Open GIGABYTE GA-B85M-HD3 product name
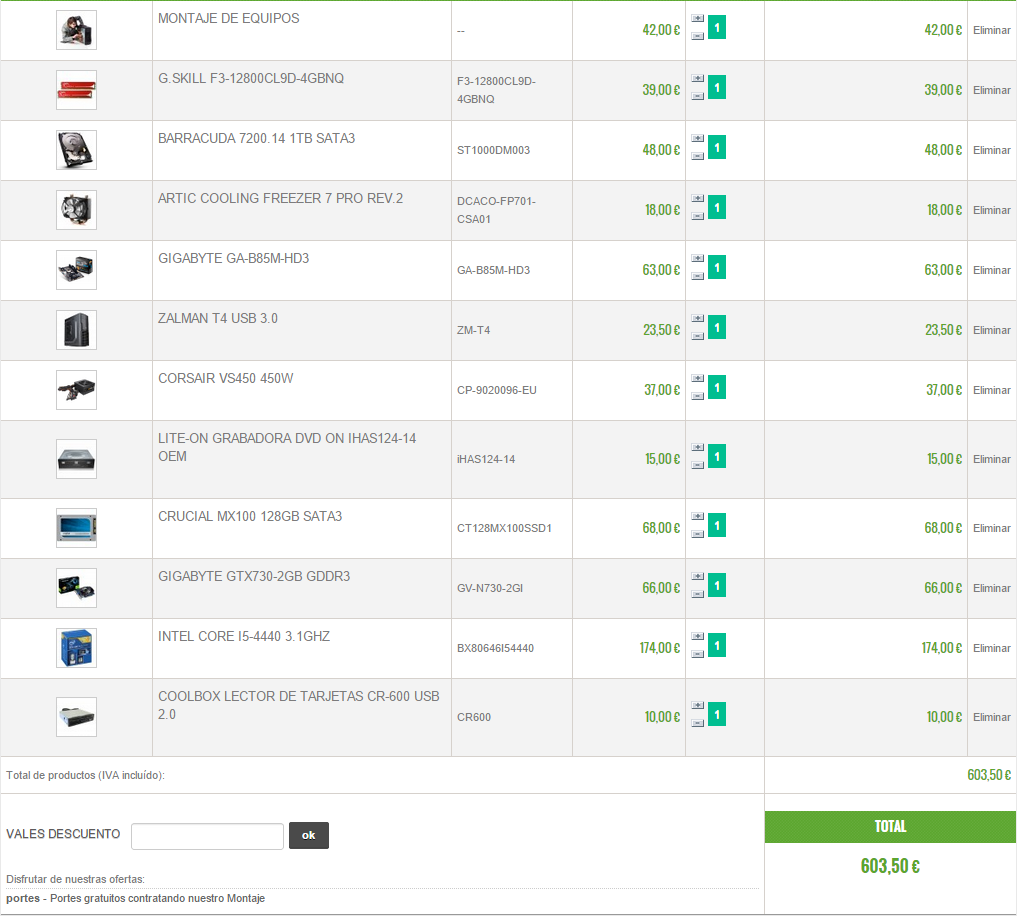Viewport: 1022px width, 916px height. [233, 258]
